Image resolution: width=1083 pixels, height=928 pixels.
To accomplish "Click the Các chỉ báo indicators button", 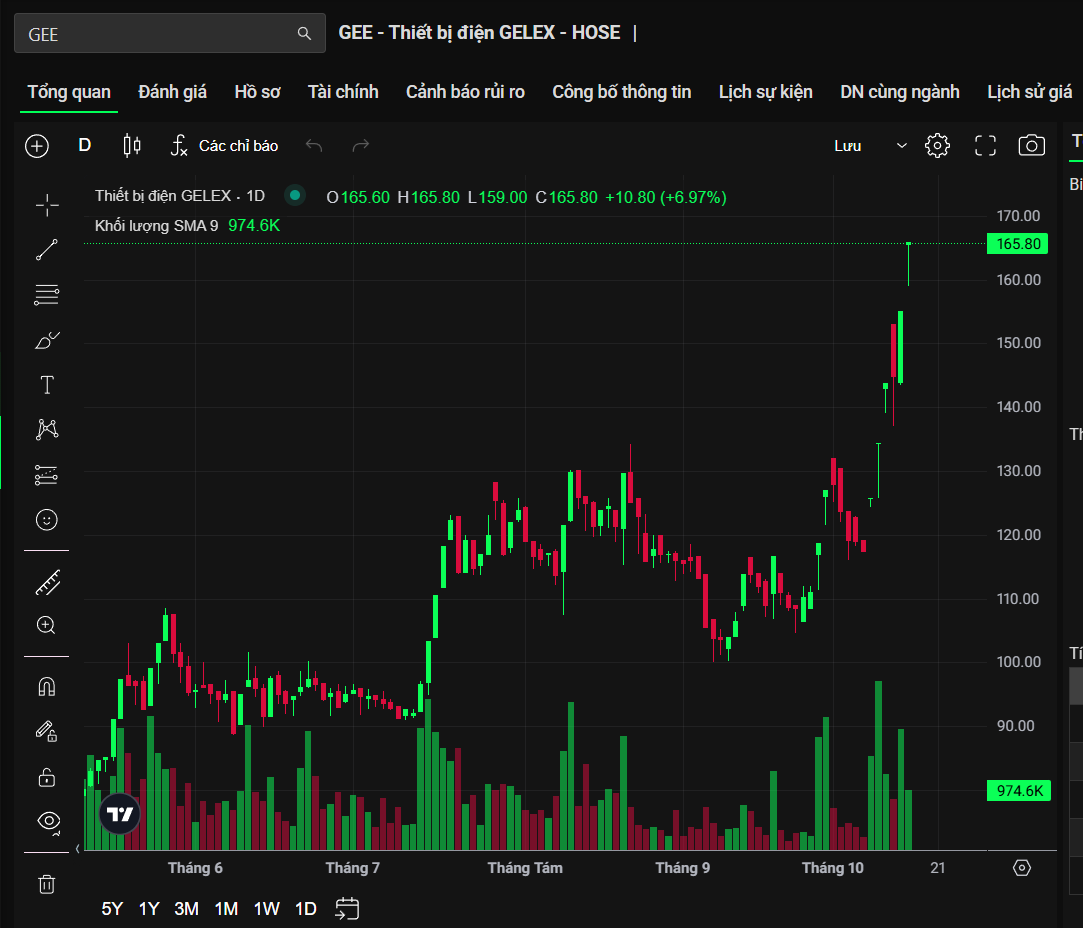I will click(x=224, y=146).
